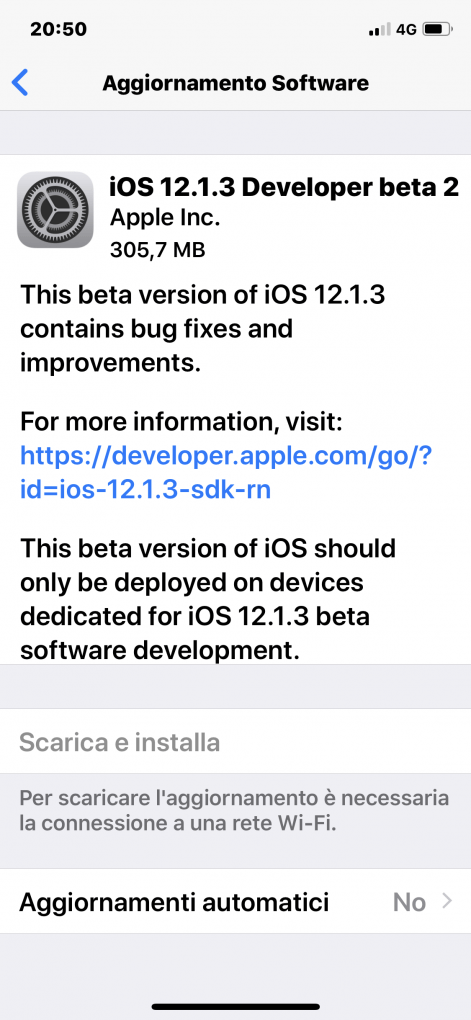
Task: Tap the home indicator bar
Action: coord(236,1006)
